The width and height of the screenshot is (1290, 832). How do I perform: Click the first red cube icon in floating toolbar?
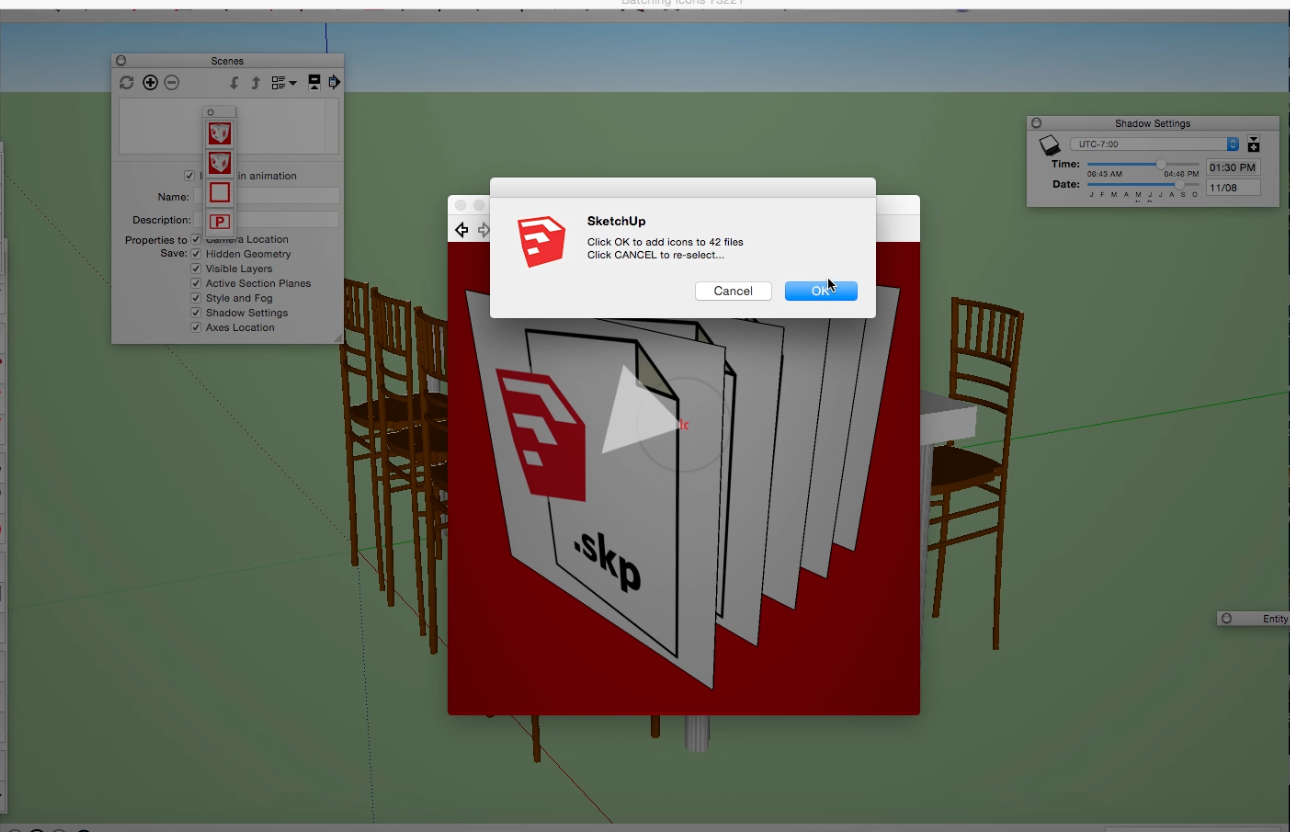click(x=220, y=133)
